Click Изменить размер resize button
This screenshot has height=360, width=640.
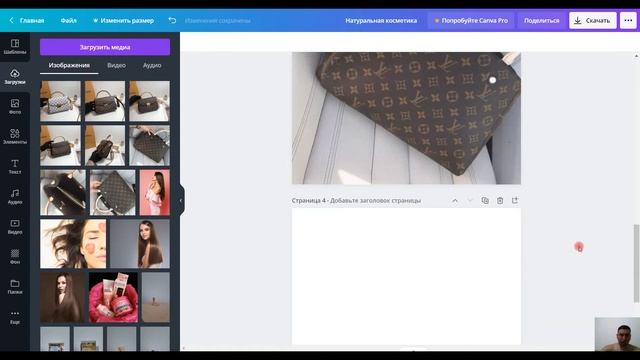click(x=123, y=20)
